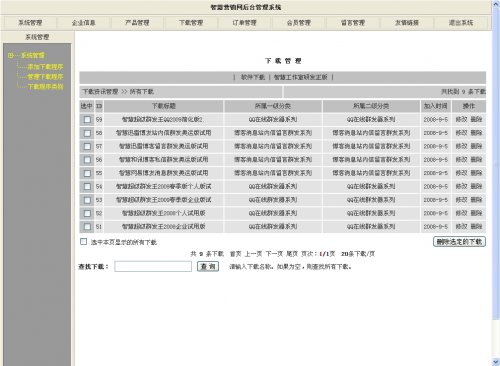Expand the 系统管理 tree node icon
The image size is (500, 366).
point(11,55)
